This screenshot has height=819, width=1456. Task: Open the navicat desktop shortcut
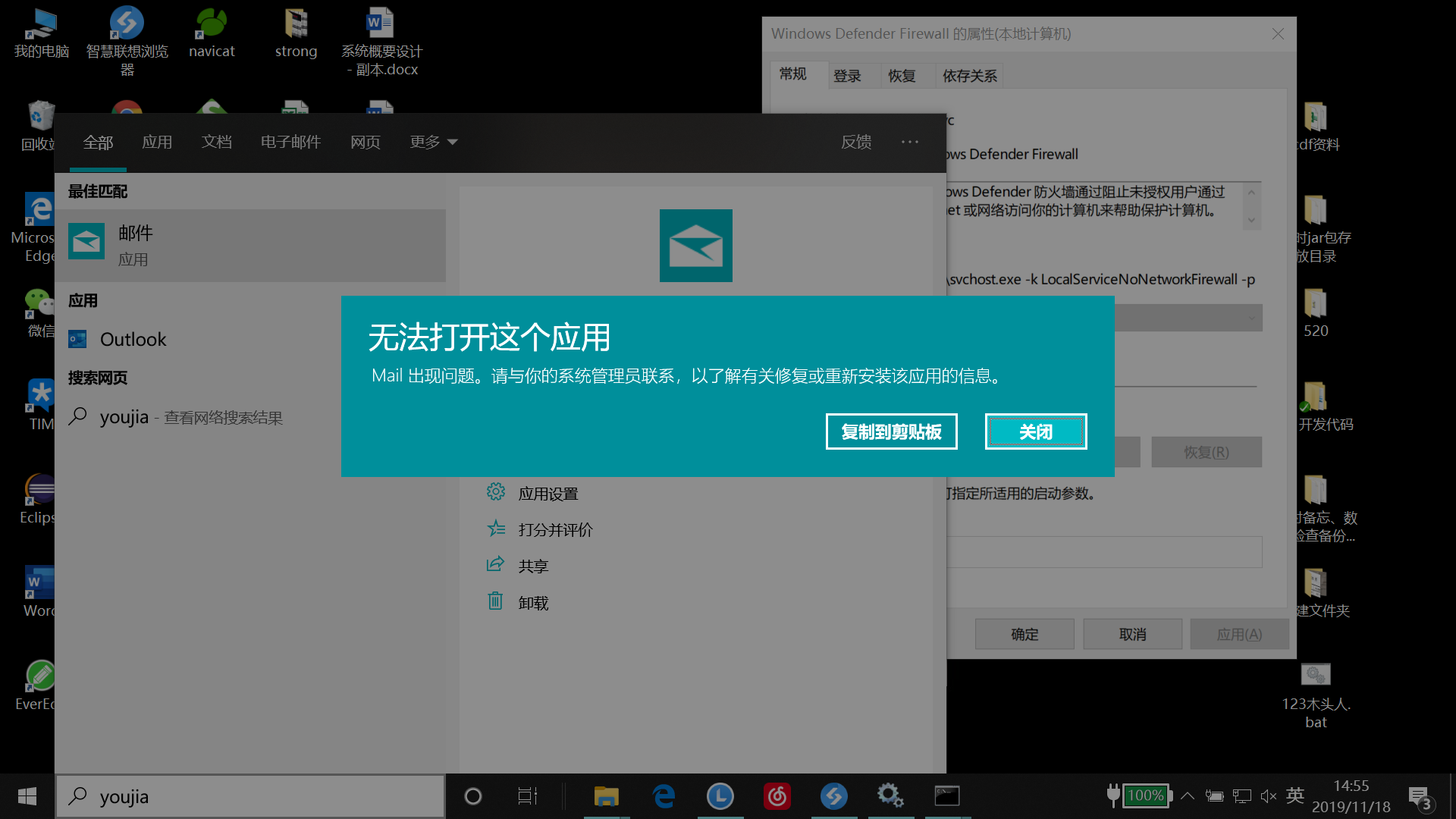pyautogui.click(x=212, y=34)
